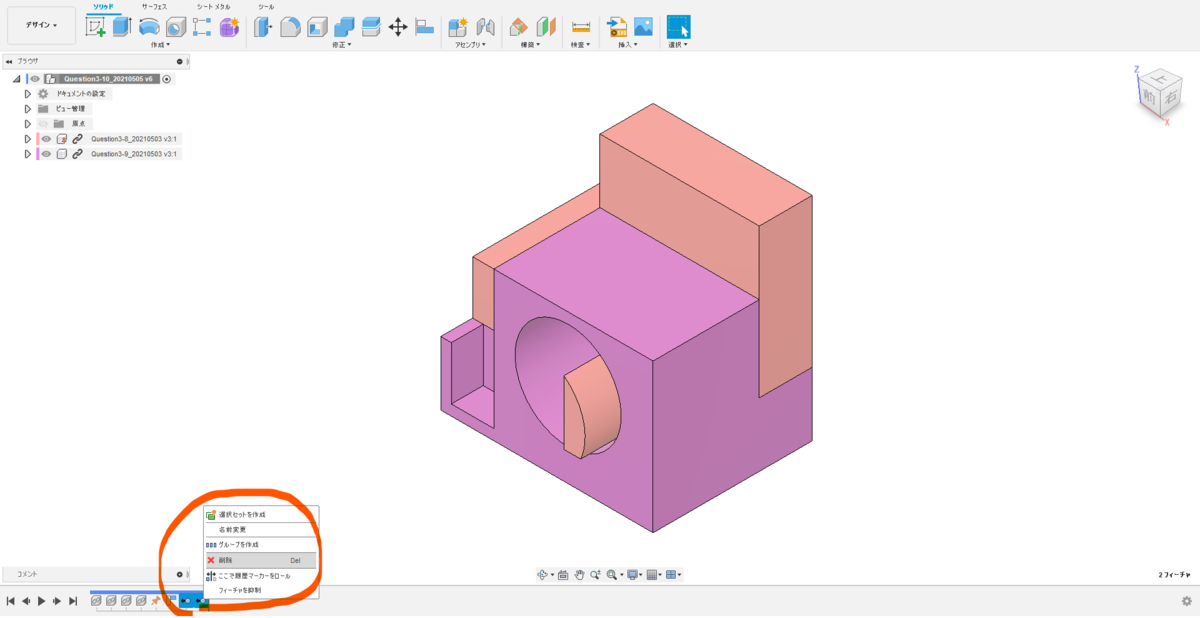This screenshot has width=1200, height=618.
Task: Open the 構築 dropdown menu
Action: pos(530,45)
